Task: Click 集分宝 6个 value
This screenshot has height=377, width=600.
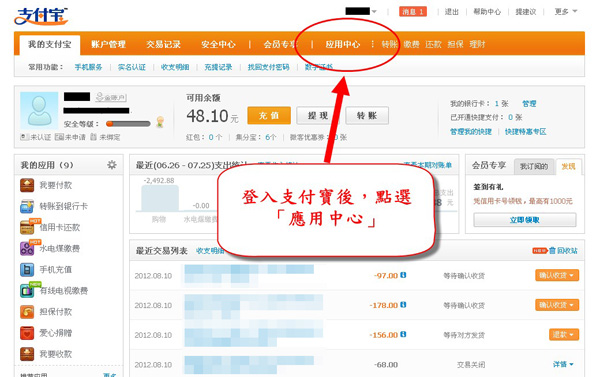Action: tap(271, 137)
